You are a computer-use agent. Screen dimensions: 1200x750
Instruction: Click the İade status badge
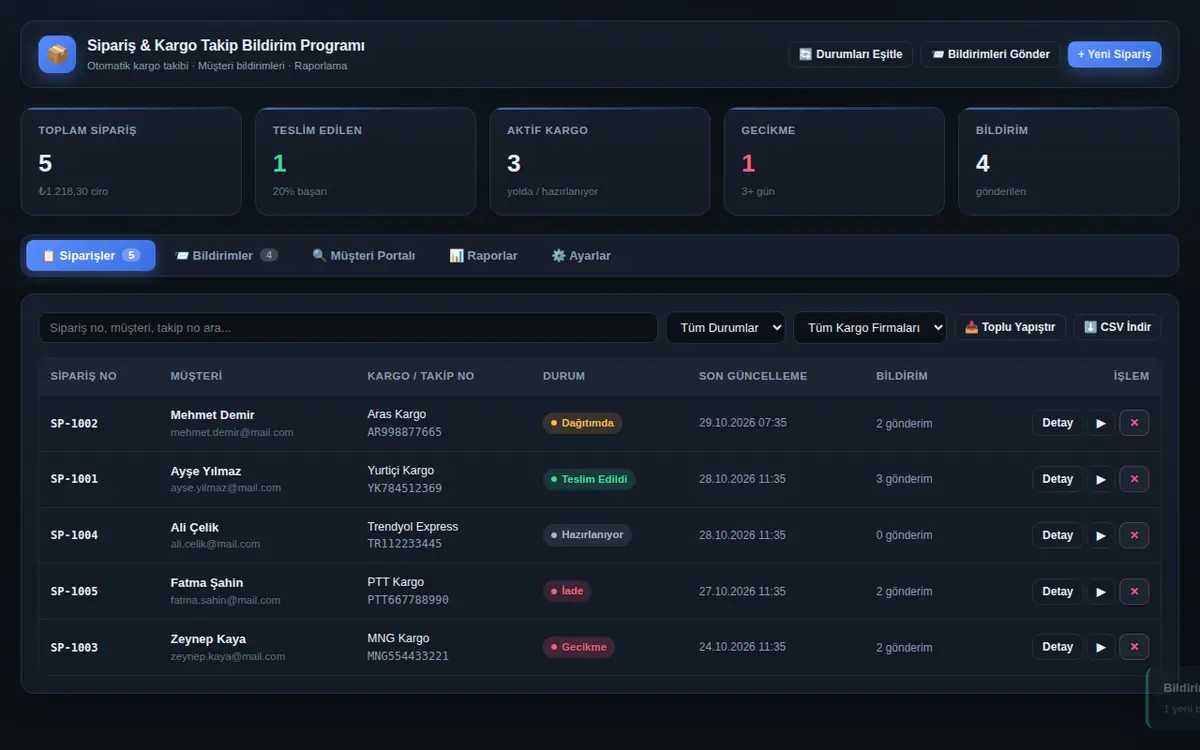coord(567,591)
